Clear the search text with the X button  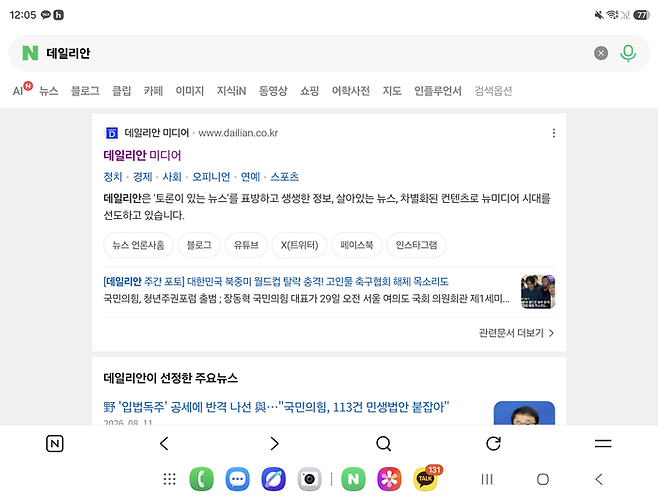point(601,53)
